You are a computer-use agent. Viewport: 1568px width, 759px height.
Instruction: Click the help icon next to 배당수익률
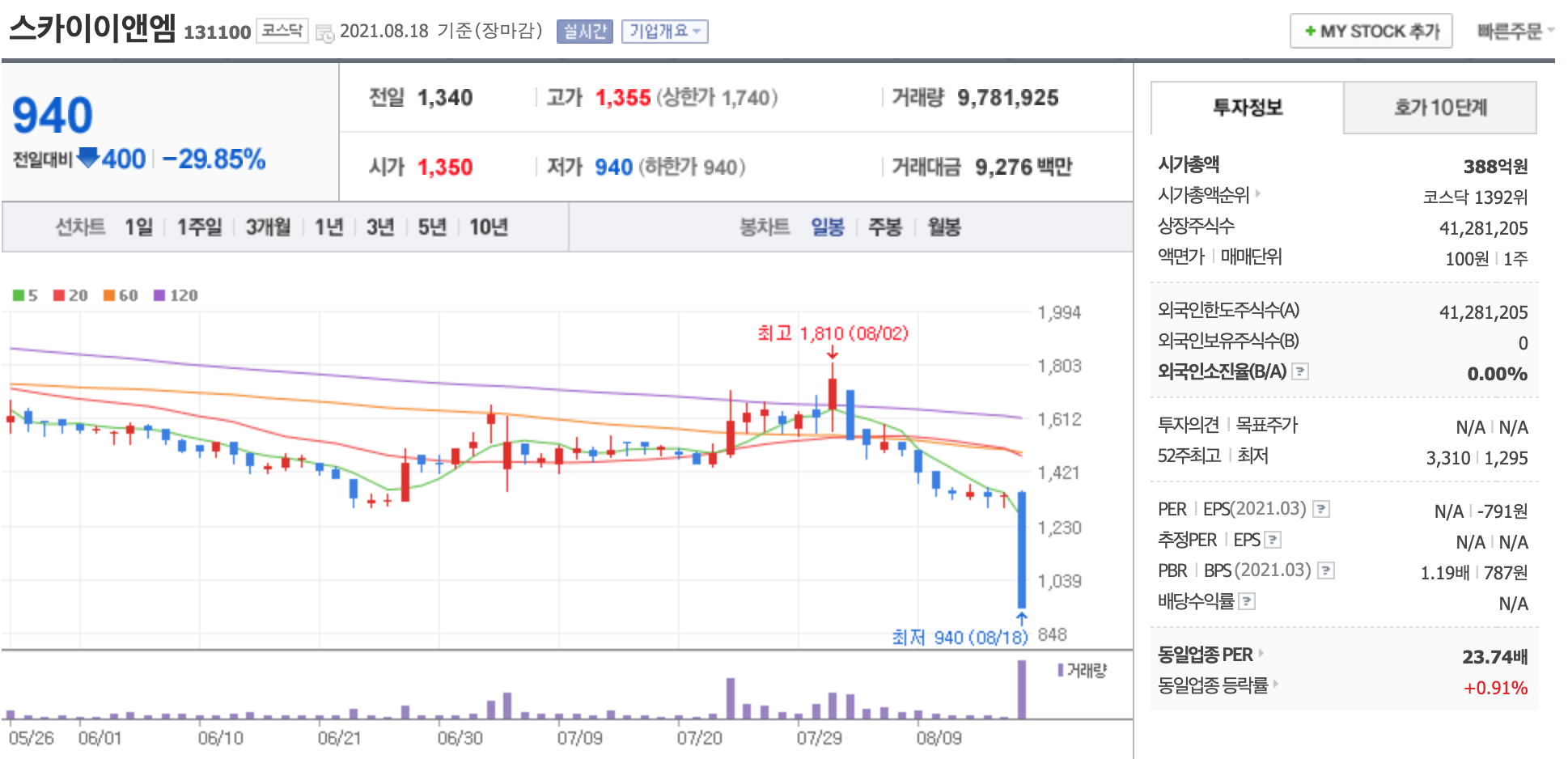pos(1247,601)
